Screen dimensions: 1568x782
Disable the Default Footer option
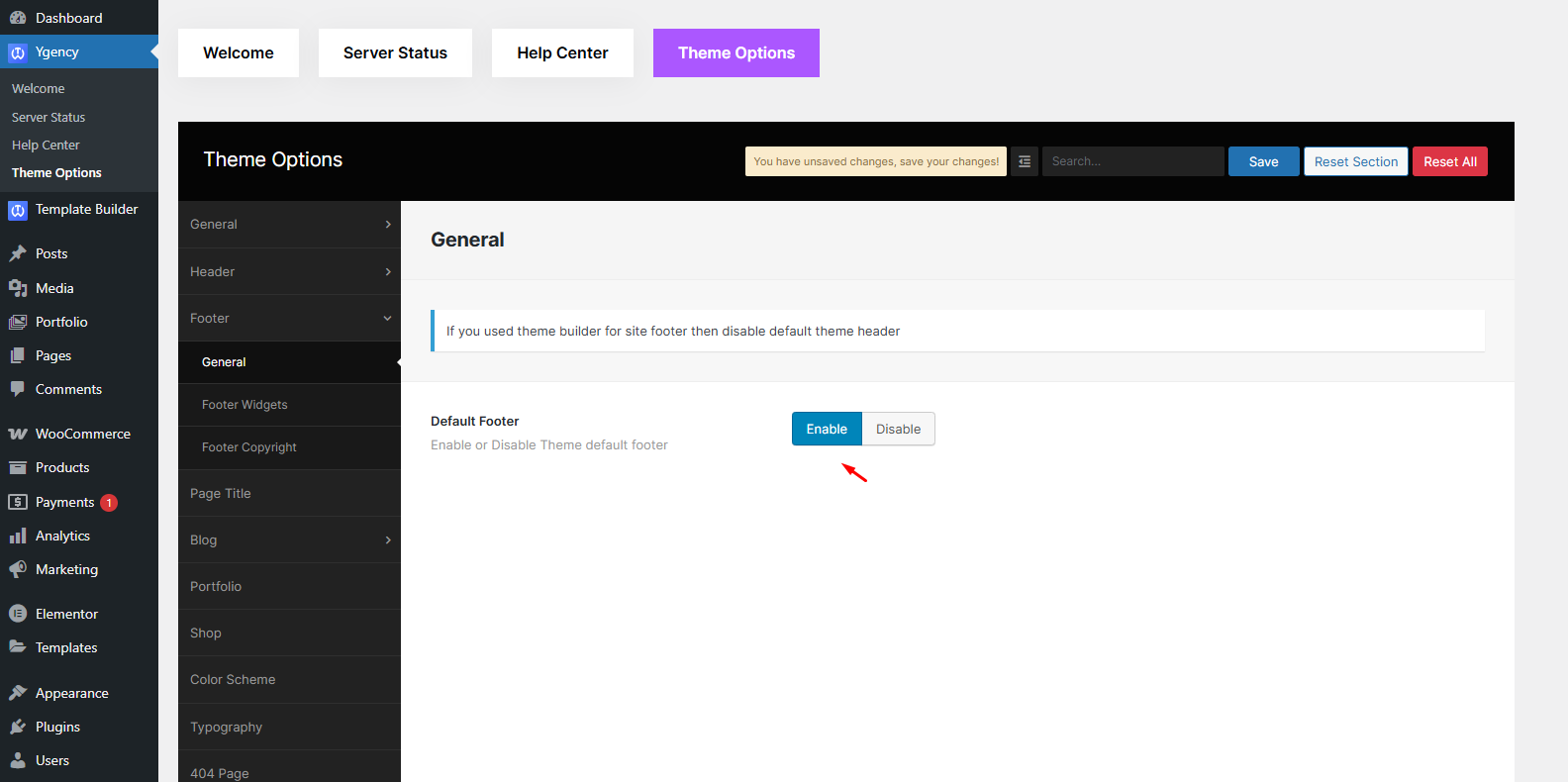[x=898, y=429]
